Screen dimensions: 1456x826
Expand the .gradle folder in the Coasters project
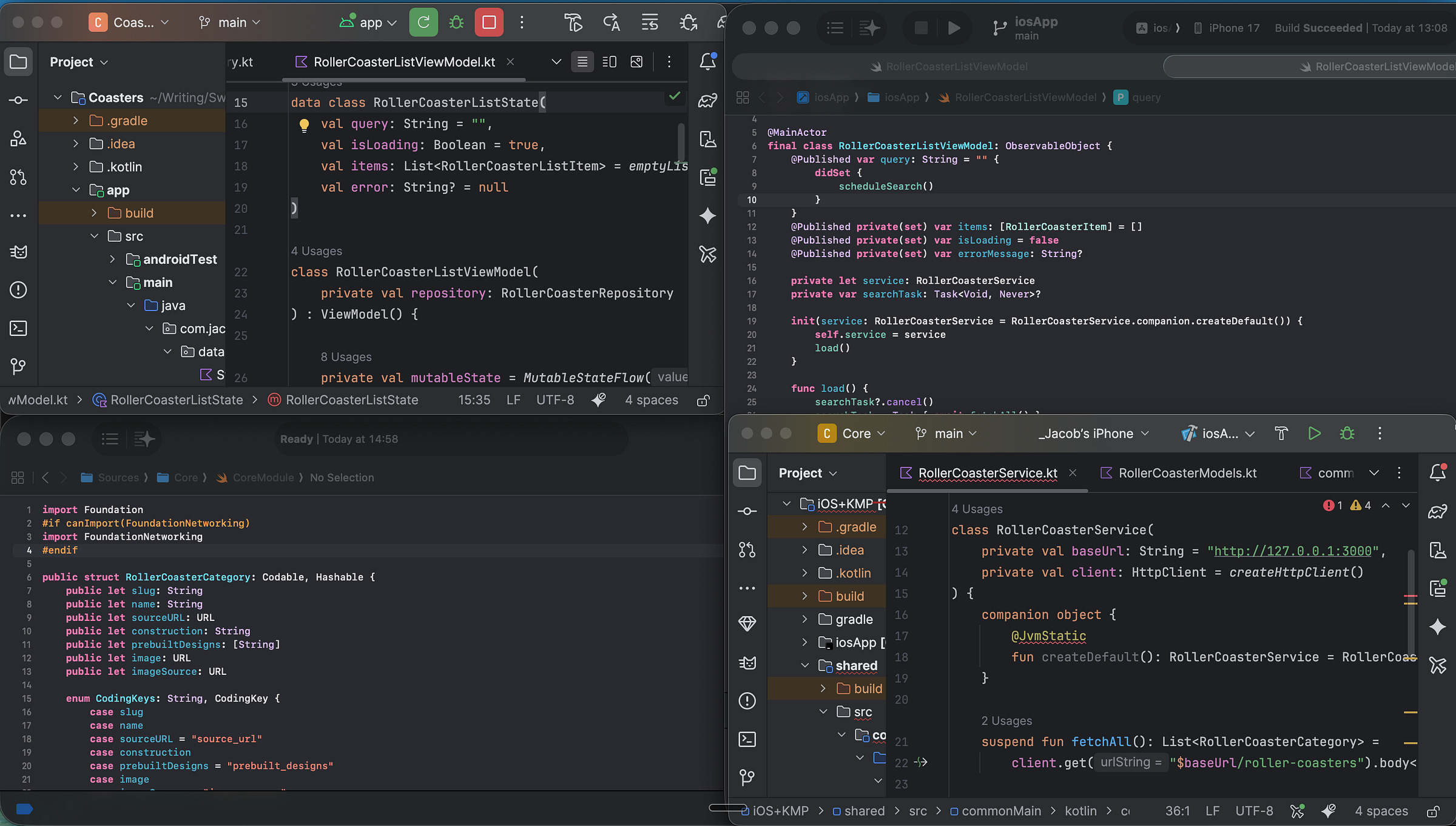tap(75, 121)
